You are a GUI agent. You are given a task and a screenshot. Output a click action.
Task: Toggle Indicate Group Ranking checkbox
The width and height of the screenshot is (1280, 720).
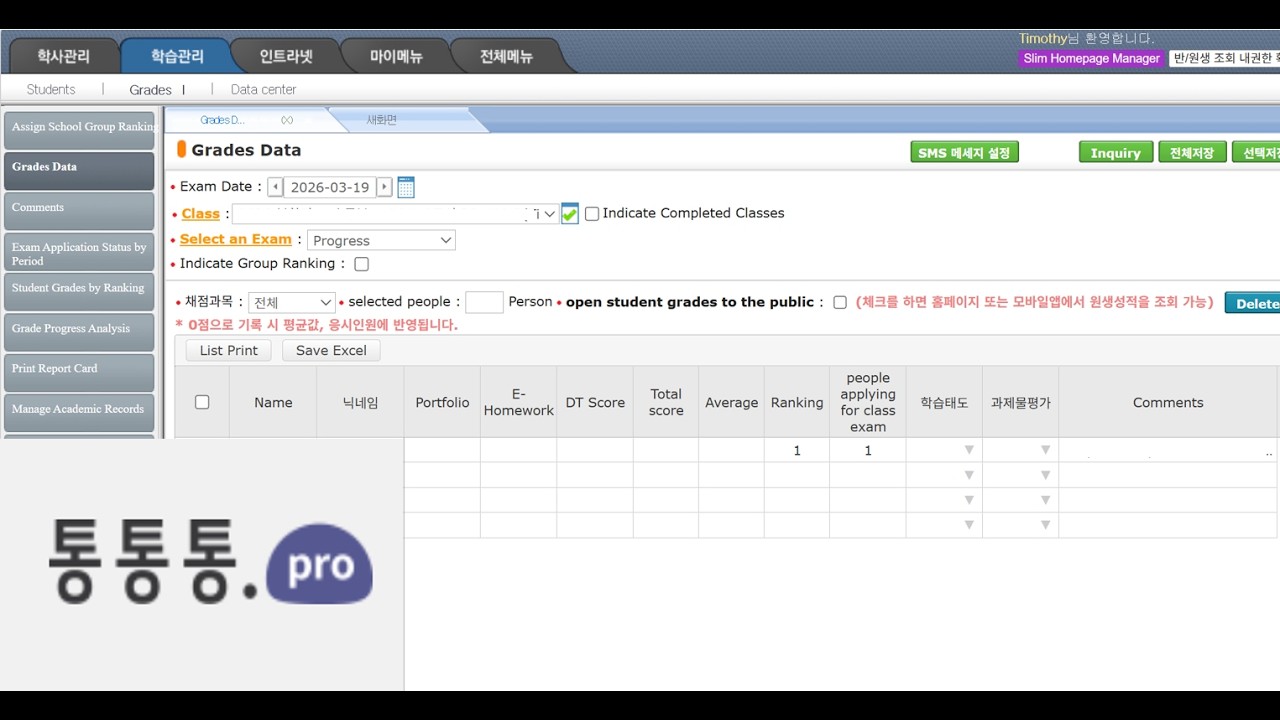(362, 264)
